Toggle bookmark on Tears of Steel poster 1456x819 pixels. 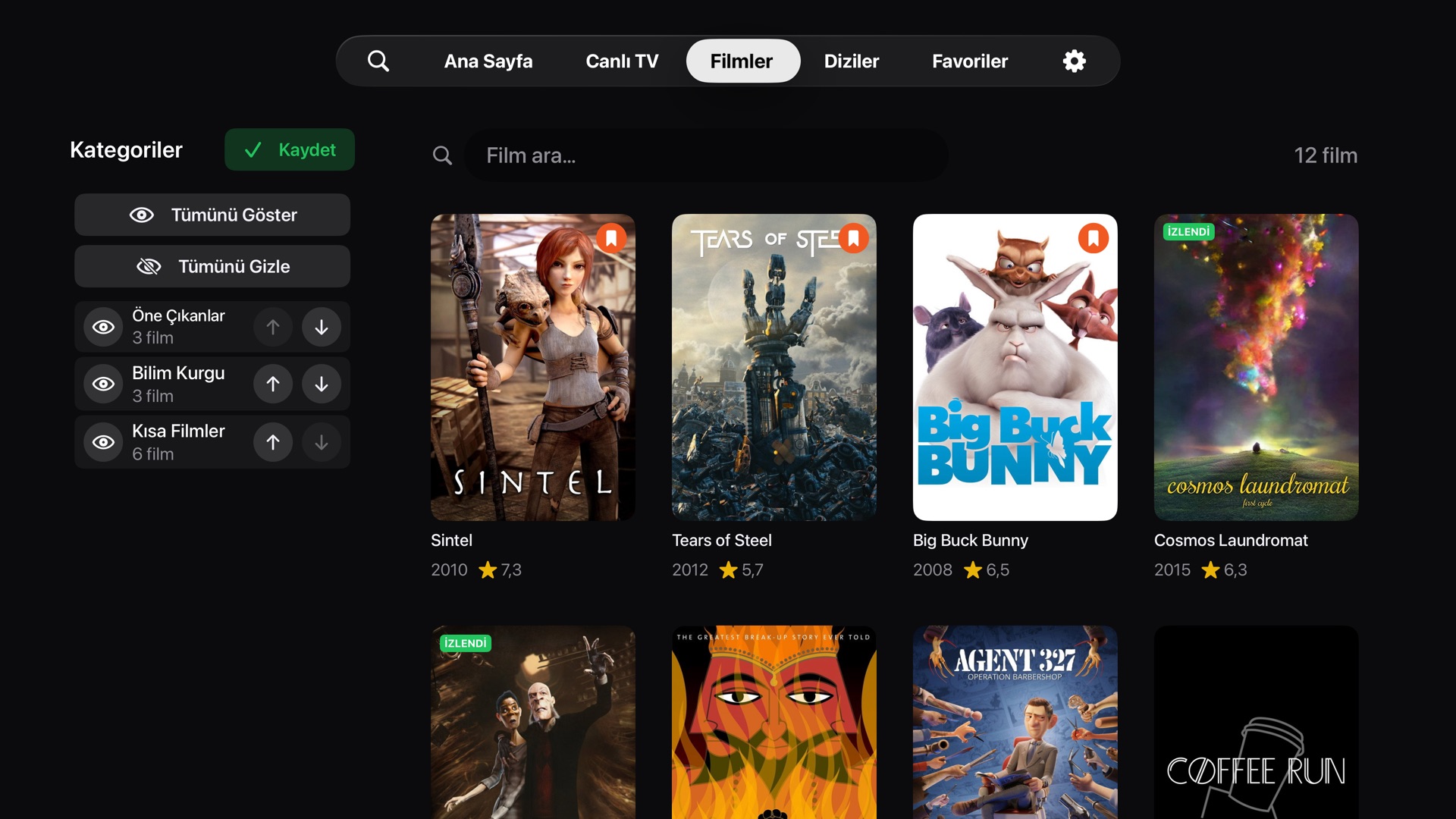(853, 238)
